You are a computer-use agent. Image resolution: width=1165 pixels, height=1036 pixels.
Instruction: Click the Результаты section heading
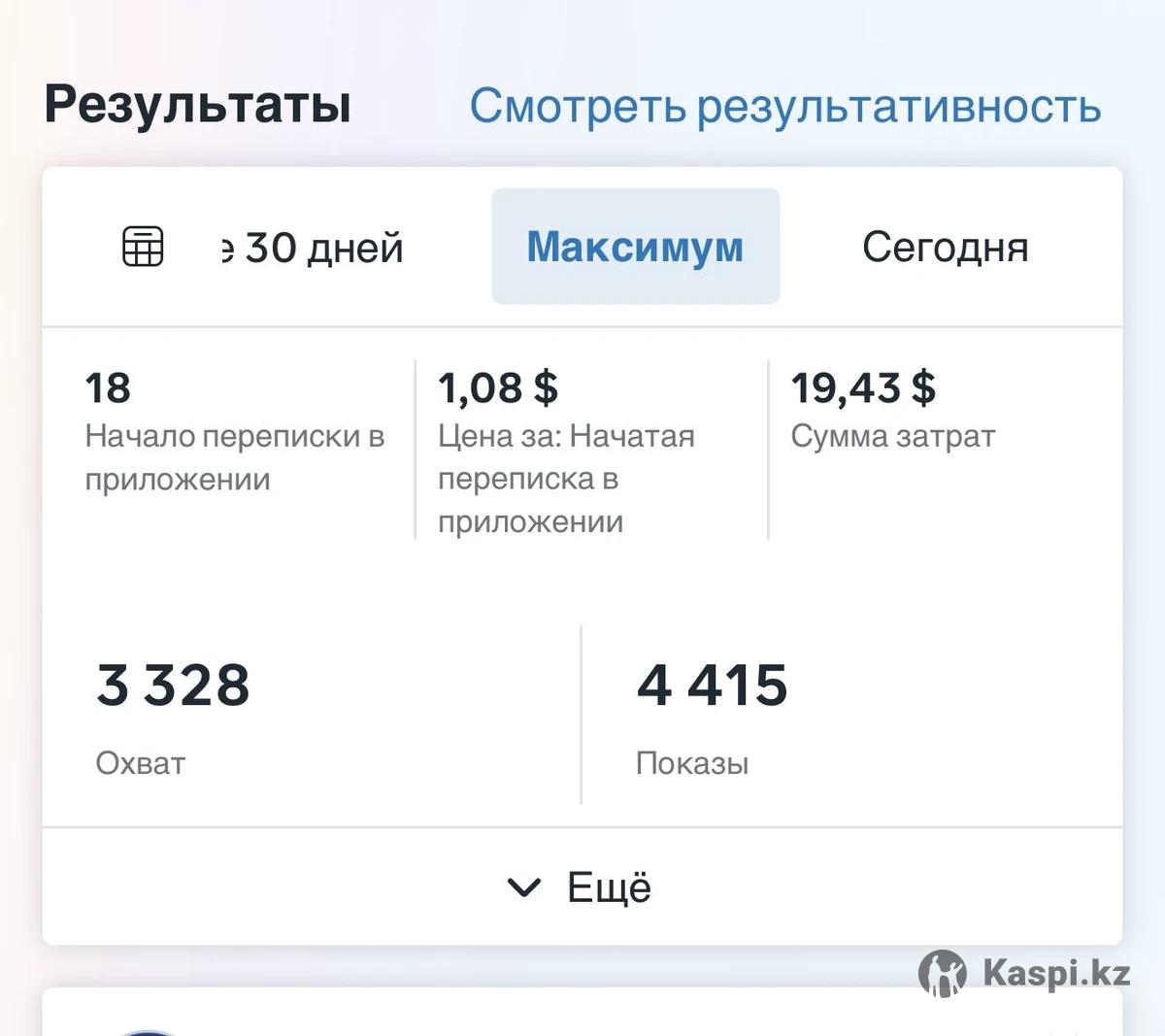pos(198,104)
